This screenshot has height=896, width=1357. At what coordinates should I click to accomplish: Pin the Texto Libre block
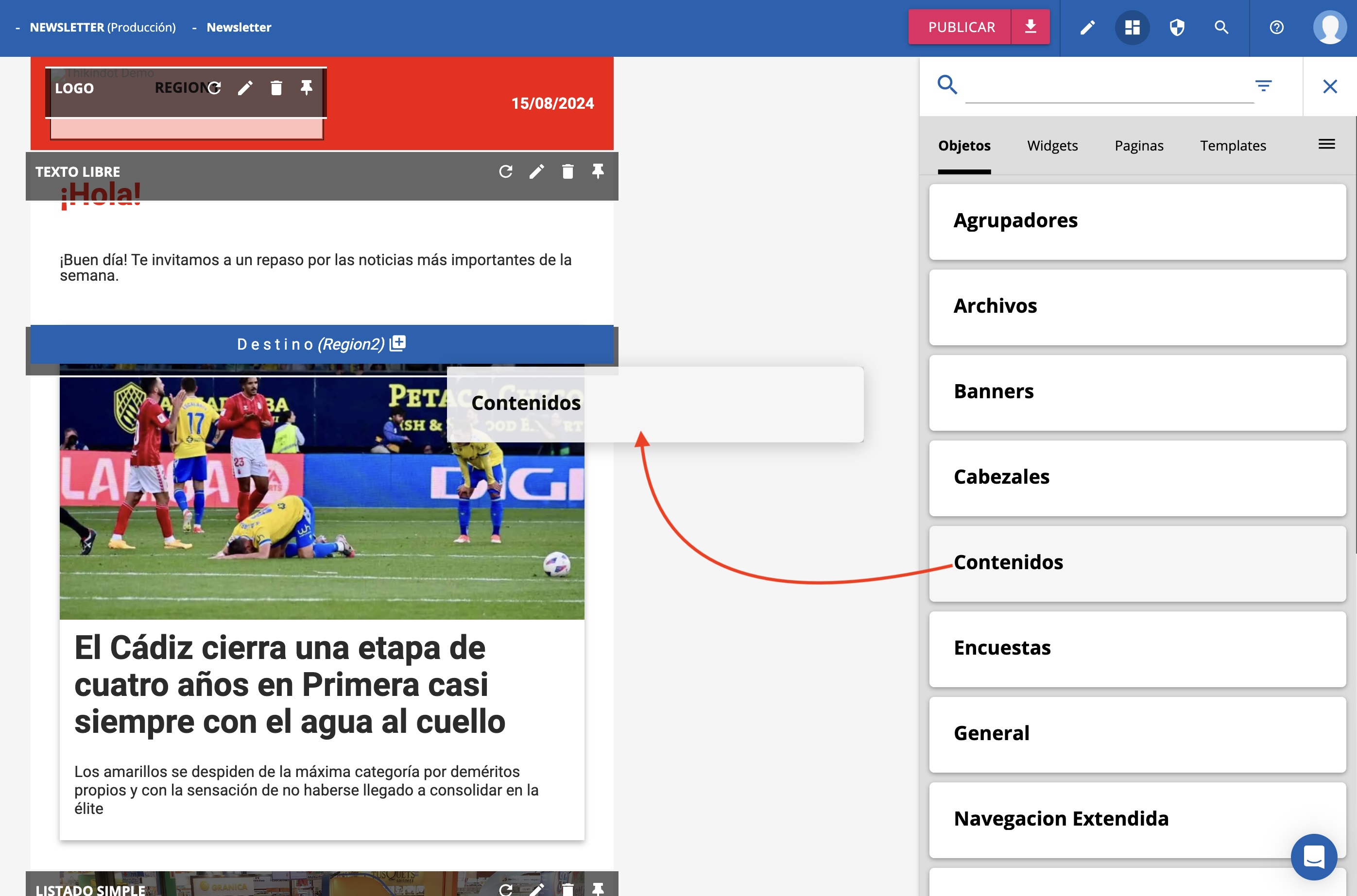(598, 171)
